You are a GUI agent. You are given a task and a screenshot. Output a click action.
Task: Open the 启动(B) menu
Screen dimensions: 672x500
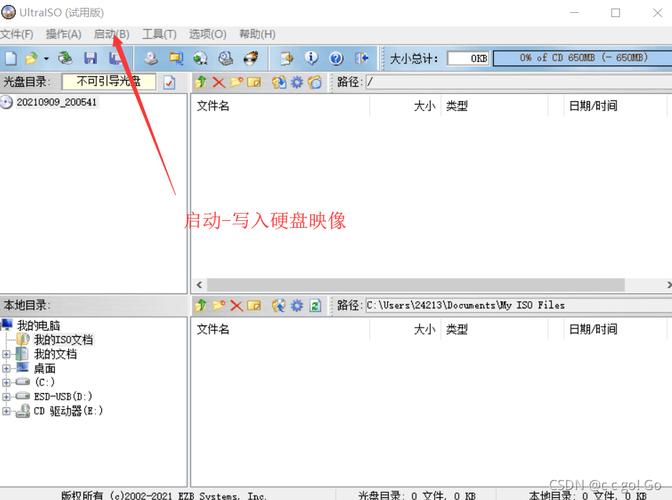[x=111, y=34]
